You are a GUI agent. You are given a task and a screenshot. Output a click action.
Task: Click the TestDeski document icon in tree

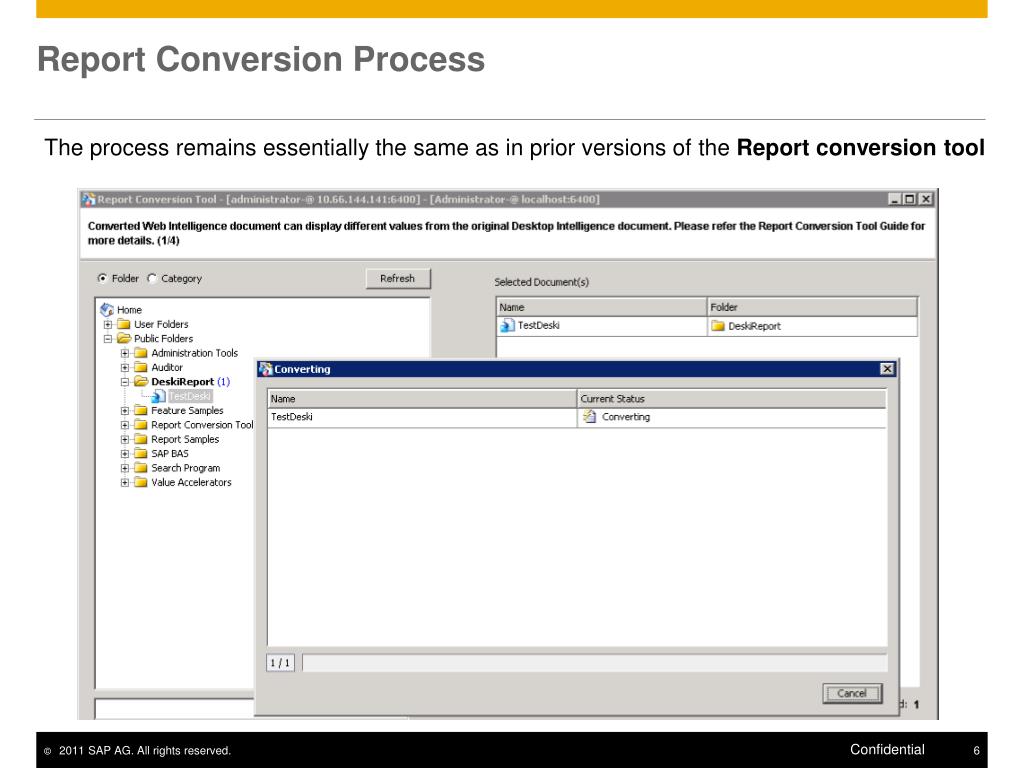(x=158, y=396)
